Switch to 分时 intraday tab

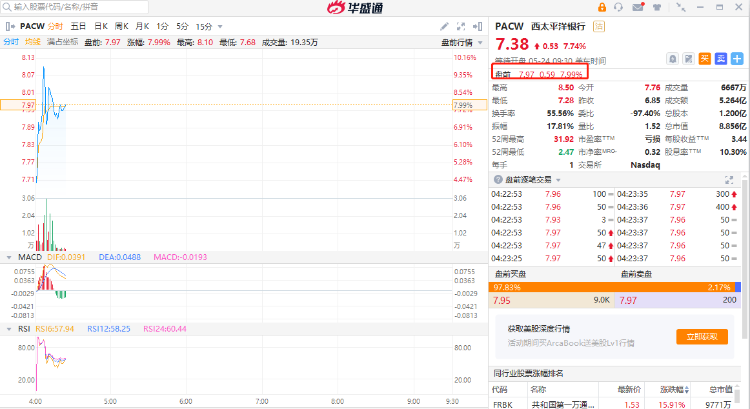pos(55,26)
